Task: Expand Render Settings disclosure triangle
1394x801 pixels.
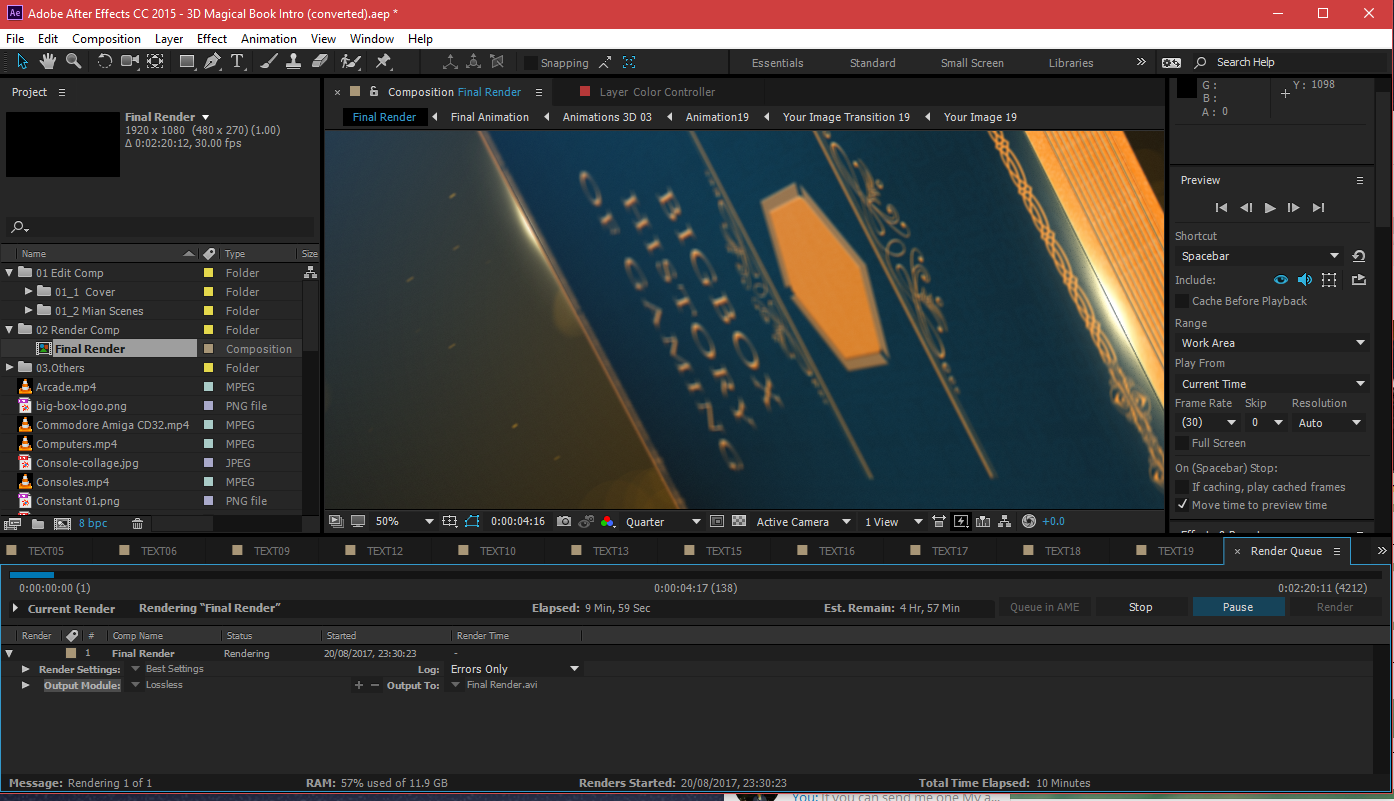Action: click(26, 669)
